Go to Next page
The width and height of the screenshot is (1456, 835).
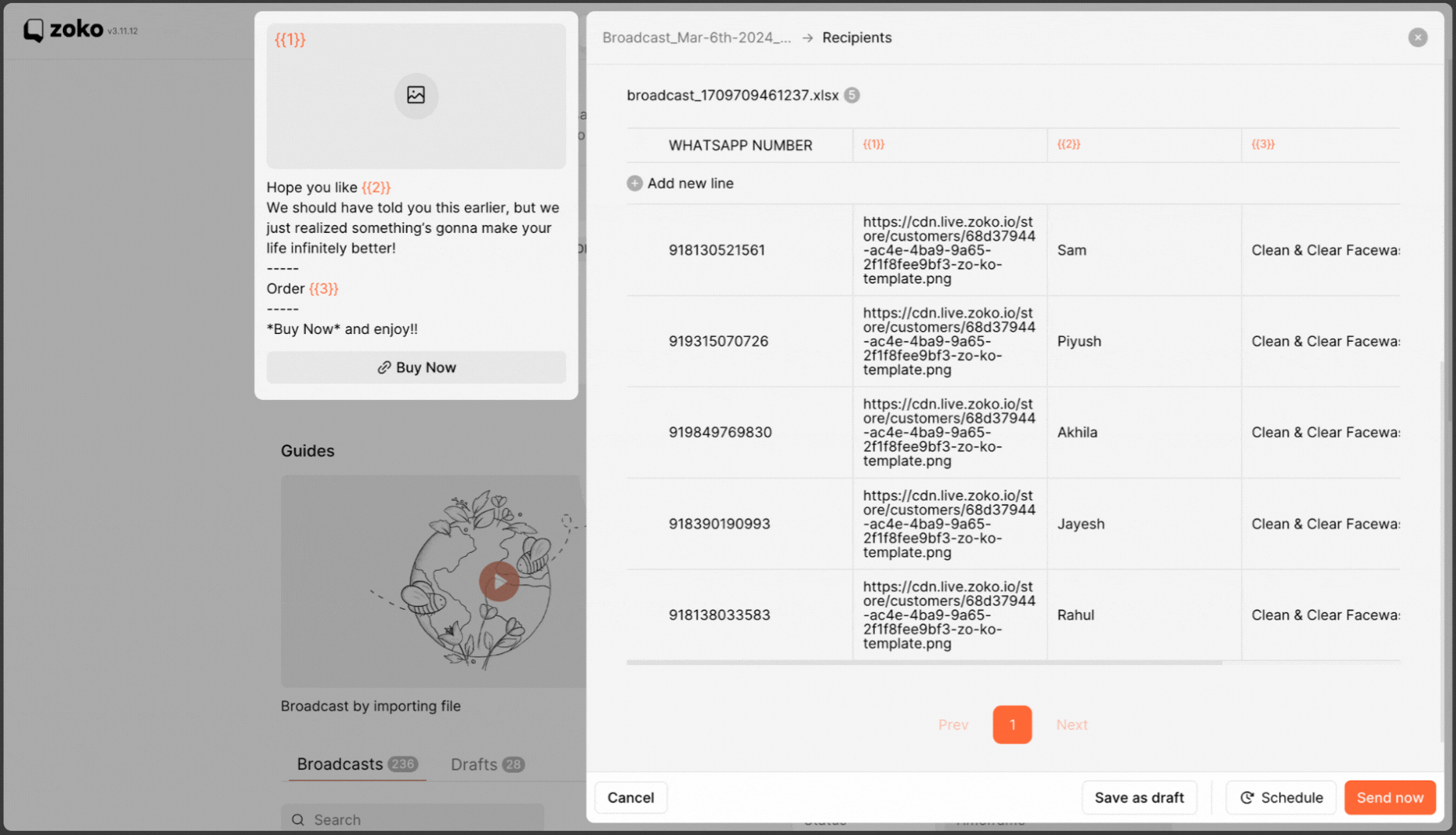point(1072,725)
